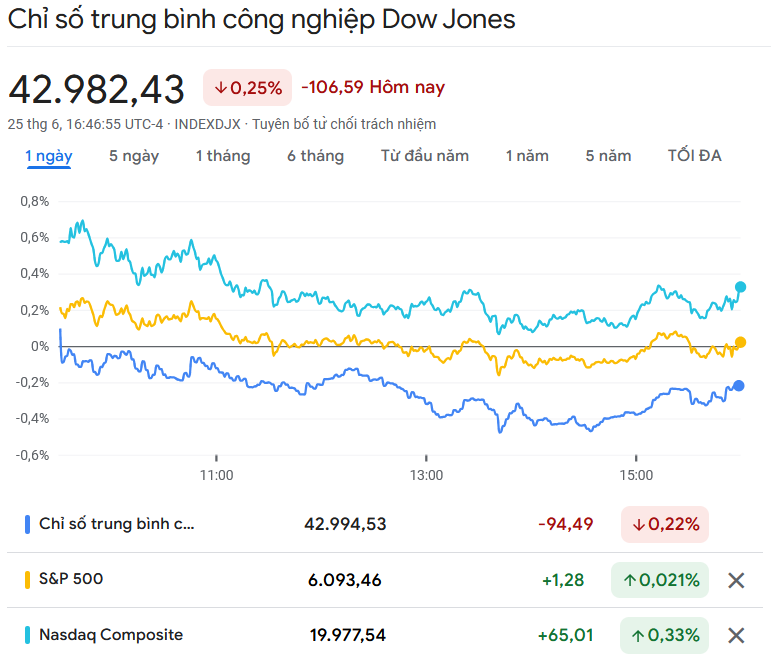View the "5 năm" chart range
771x660 pixels.
tap(608, 156)
